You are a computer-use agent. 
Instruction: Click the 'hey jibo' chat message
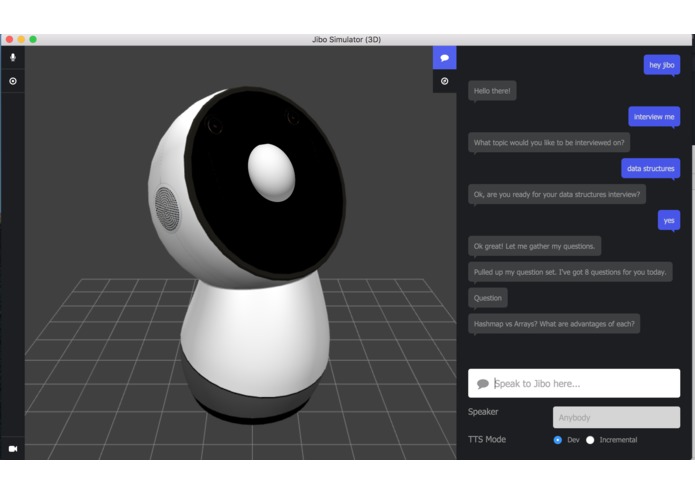[662, 65]
